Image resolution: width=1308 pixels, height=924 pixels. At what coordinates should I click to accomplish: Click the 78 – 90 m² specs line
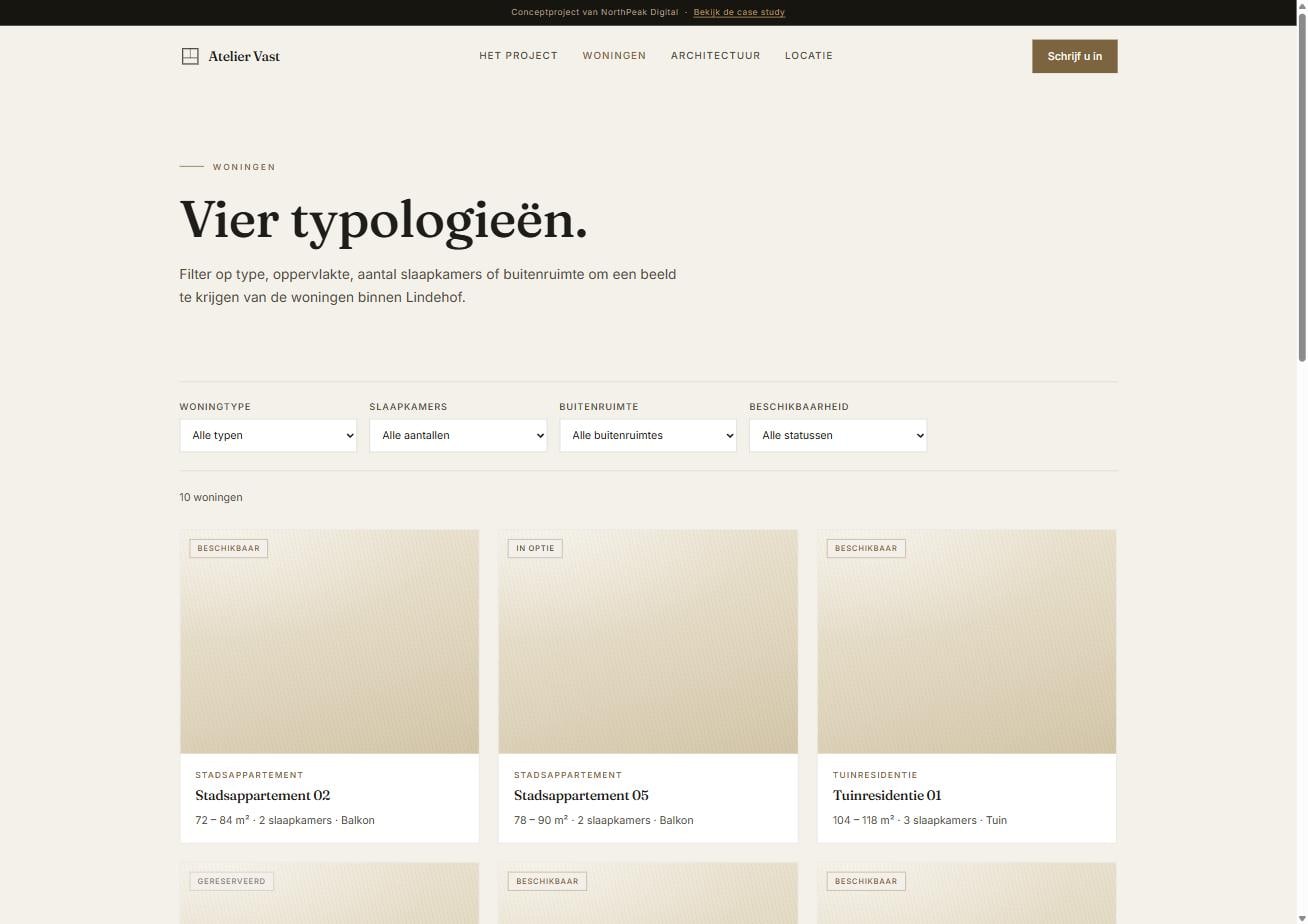pyautogui.click(x=603, y=820)
